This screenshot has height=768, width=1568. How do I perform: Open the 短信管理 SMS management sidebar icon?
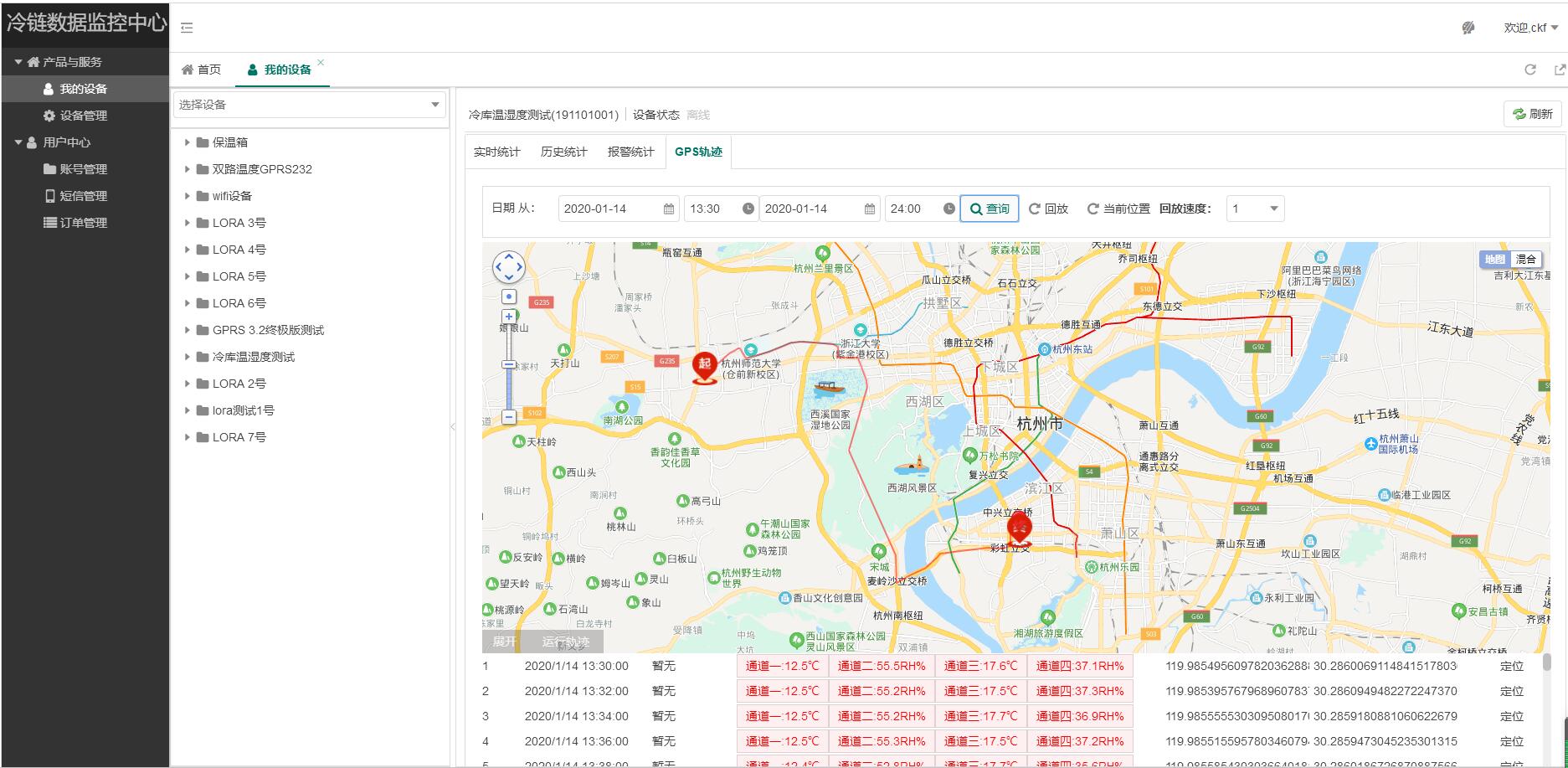(48, 195)
